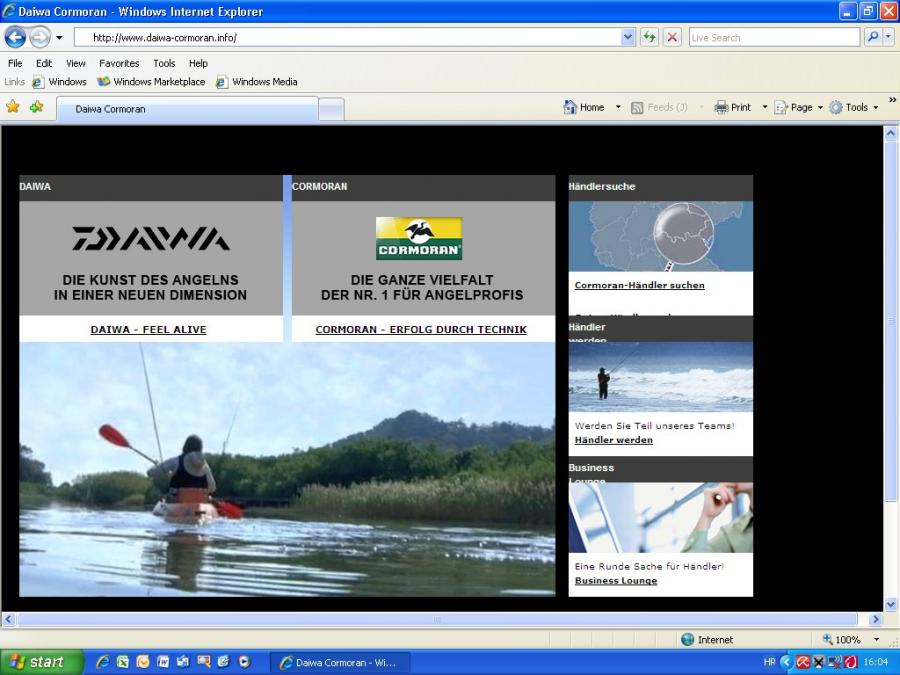Expand the address bar URL dropdown

[x=628, y=37]
